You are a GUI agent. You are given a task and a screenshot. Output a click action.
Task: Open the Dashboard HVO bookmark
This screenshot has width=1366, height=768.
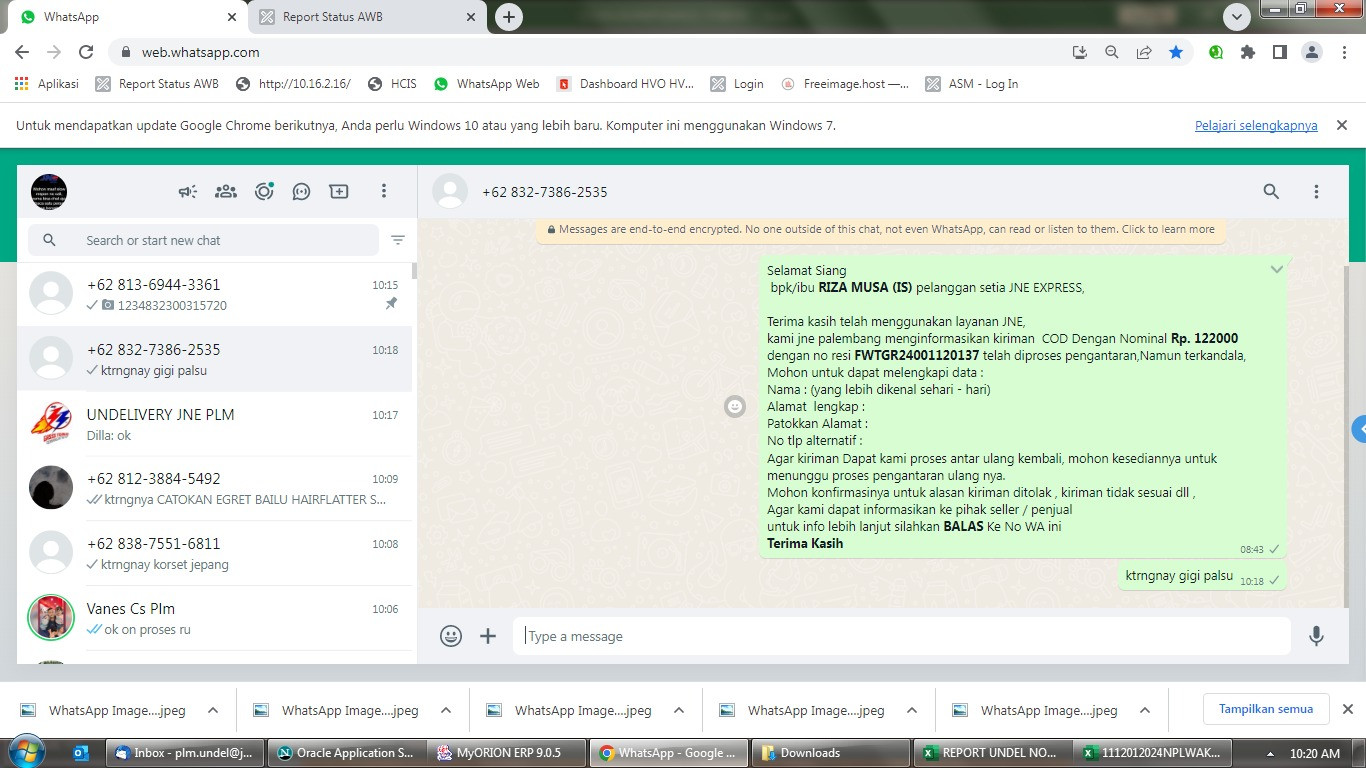pos(625,84)
